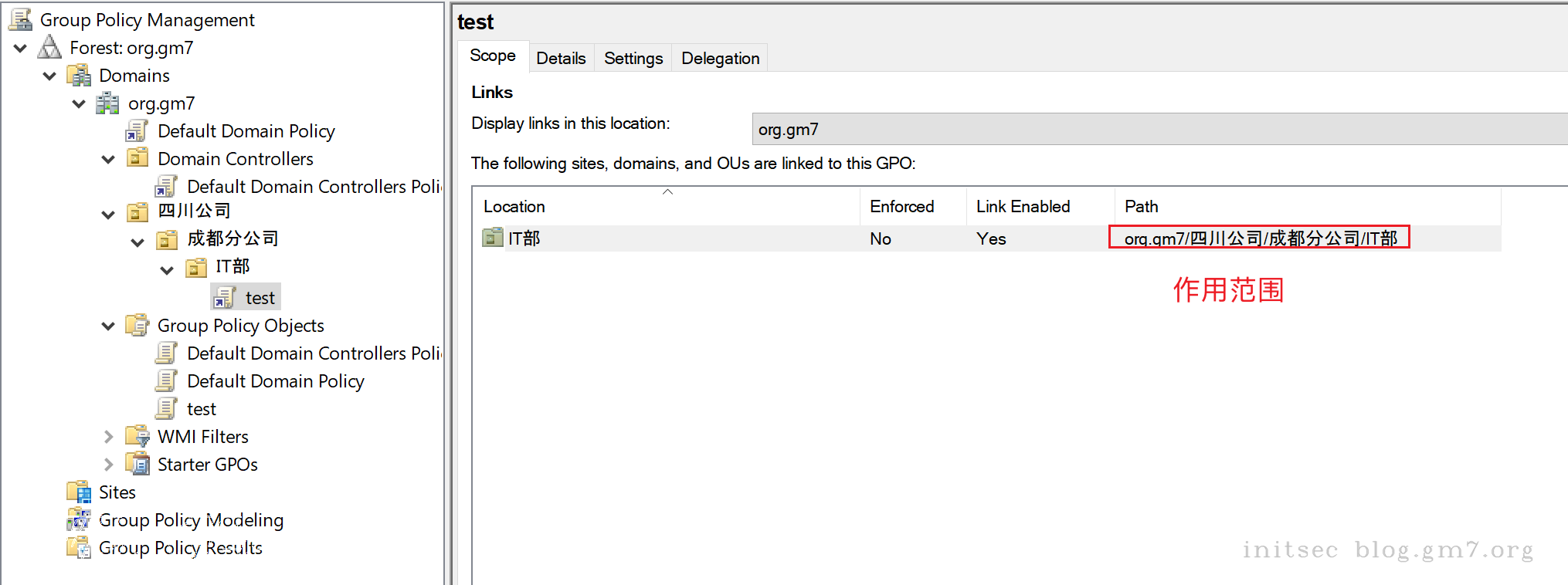Click the IT部 OU icon in links list

[x=492, y=238]
